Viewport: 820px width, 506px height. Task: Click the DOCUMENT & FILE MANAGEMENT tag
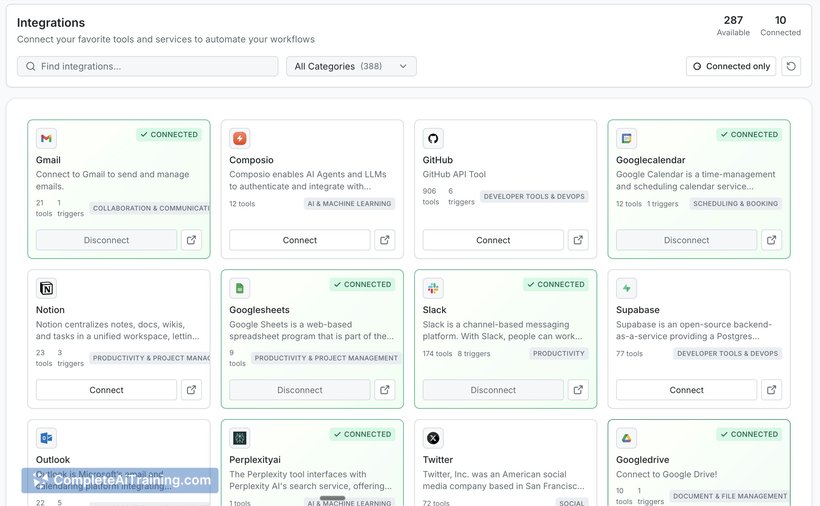tap(730, 496)
